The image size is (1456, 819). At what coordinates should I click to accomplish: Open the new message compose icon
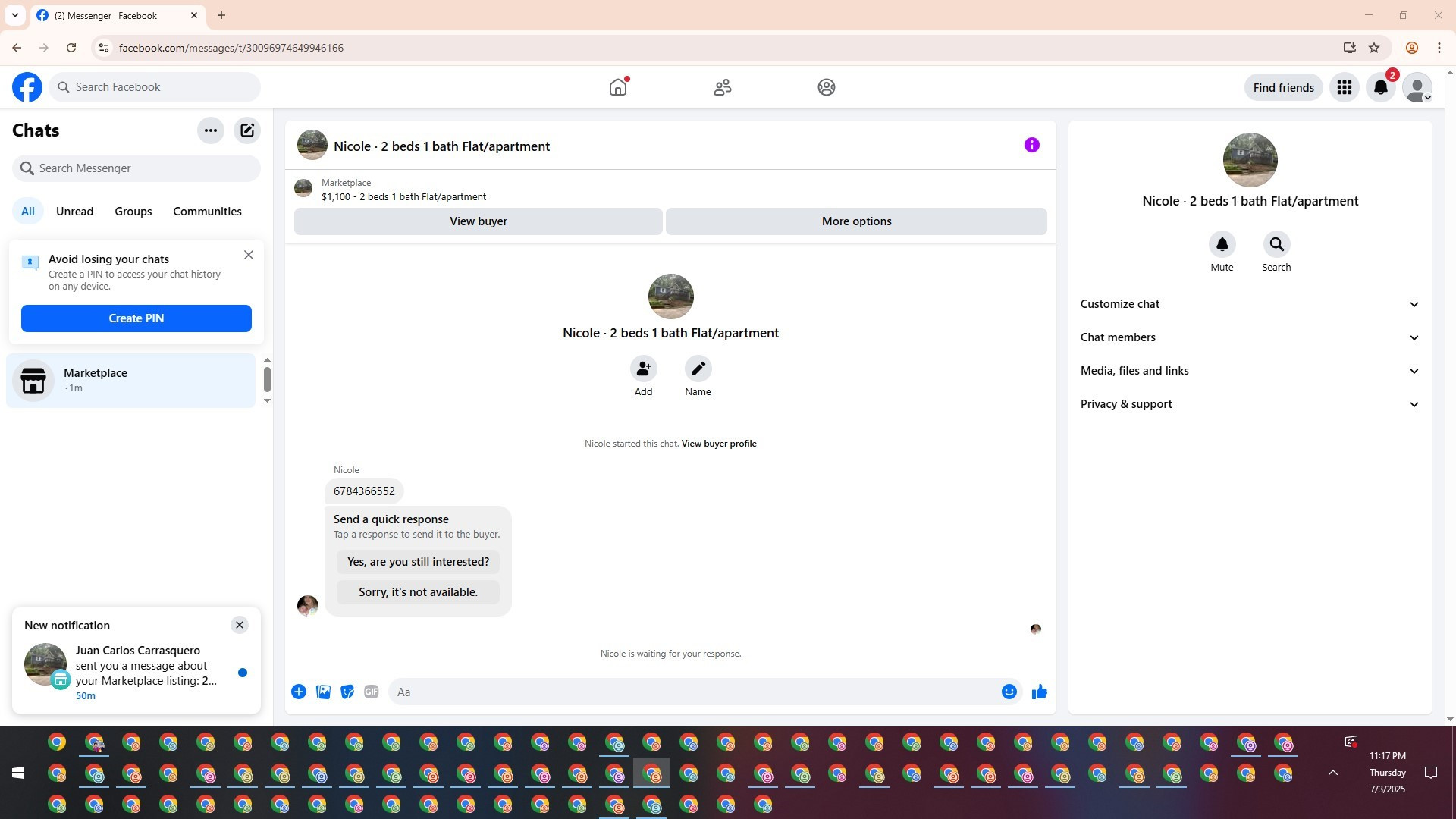tap(247, 130)
